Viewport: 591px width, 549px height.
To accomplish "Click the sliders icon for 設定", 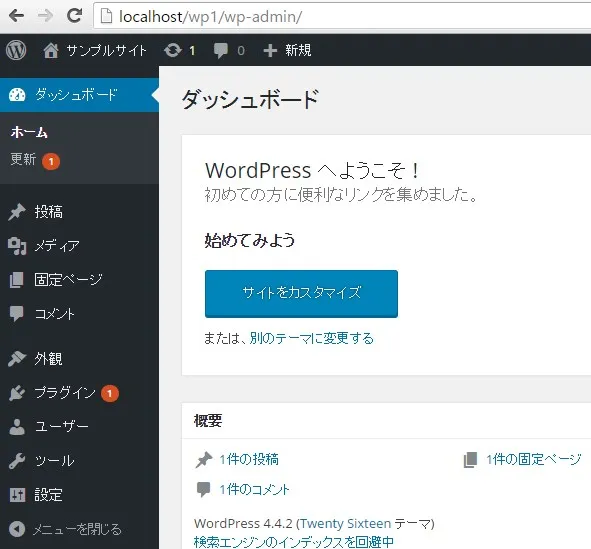I will coord(17,495).
